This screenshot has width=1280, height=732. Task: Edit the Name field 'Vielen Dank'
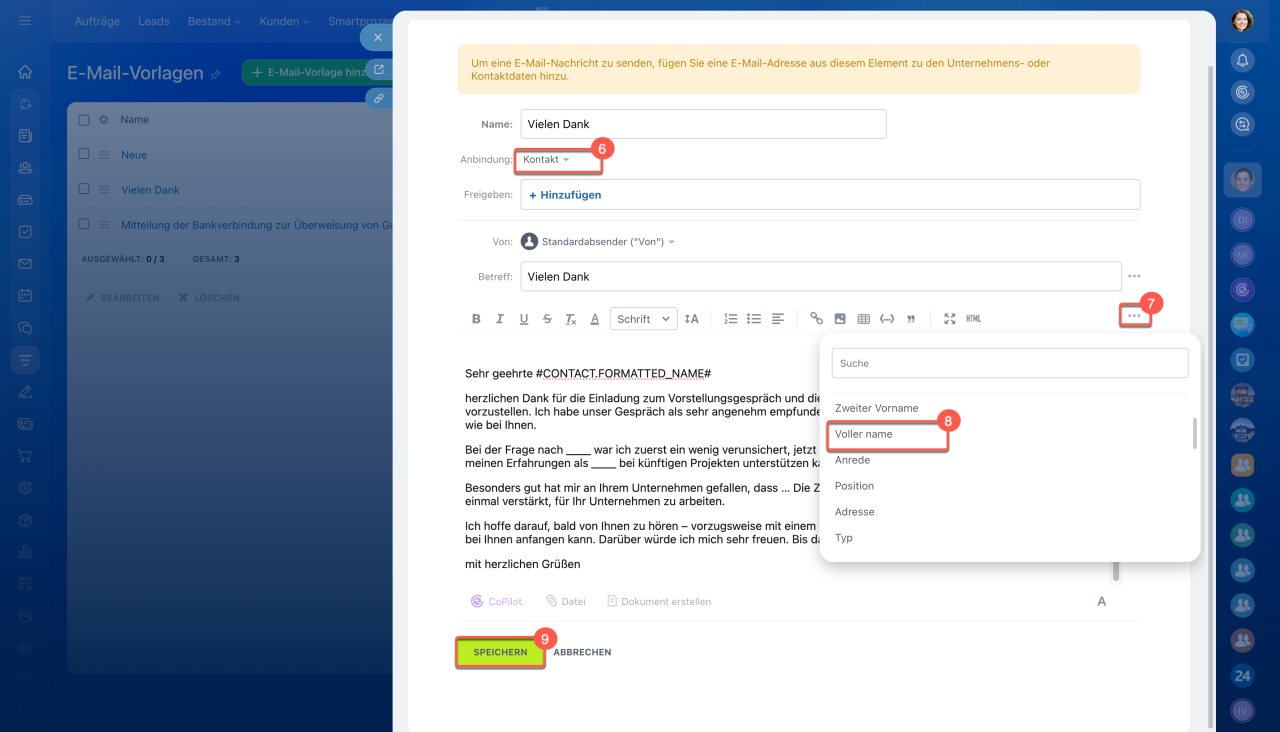point(703,124)
